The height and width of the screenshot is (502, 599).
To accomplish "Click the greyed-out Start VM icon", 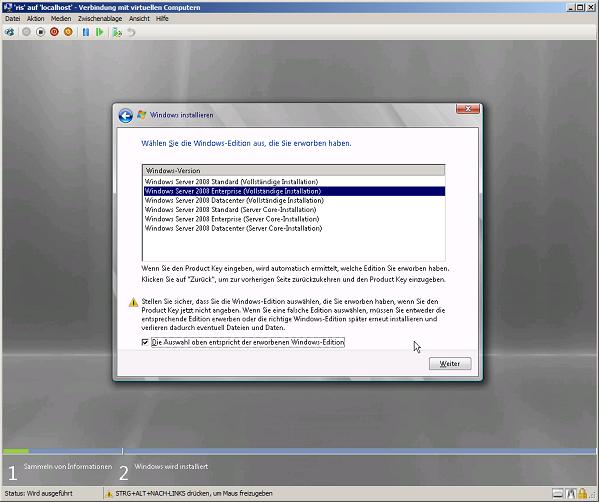I will [26, 32].
